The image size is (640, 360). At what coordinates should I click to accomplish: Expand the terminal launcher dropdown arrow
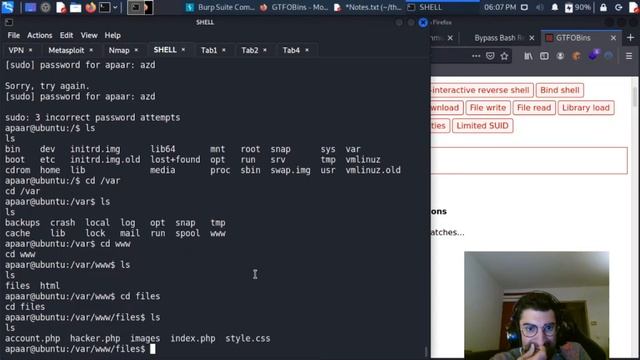click(116, 7)
